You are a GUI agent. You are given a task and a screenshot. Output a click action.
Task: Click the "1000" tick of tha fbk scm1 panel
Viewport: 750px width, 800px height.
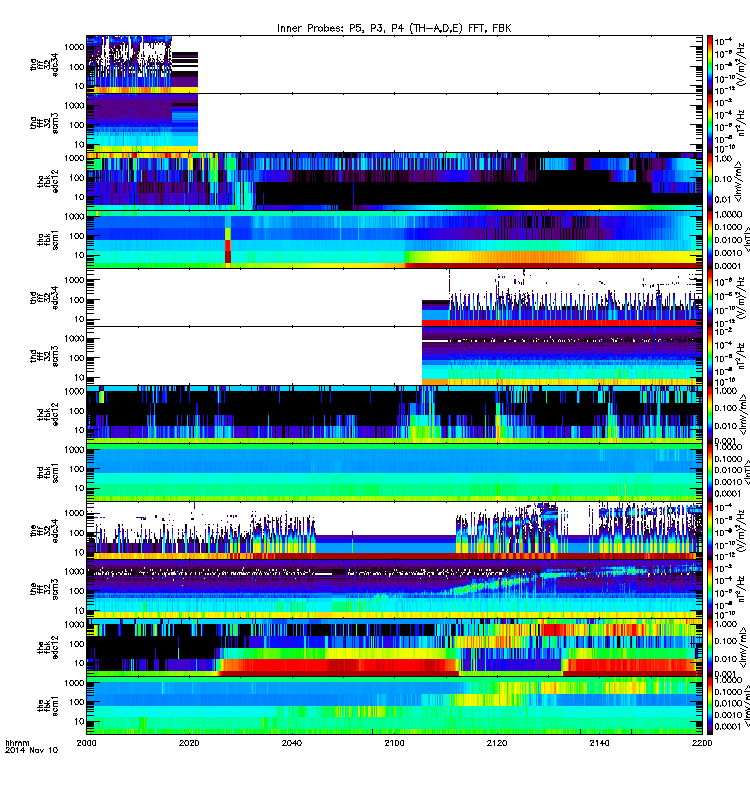[74, 217]
